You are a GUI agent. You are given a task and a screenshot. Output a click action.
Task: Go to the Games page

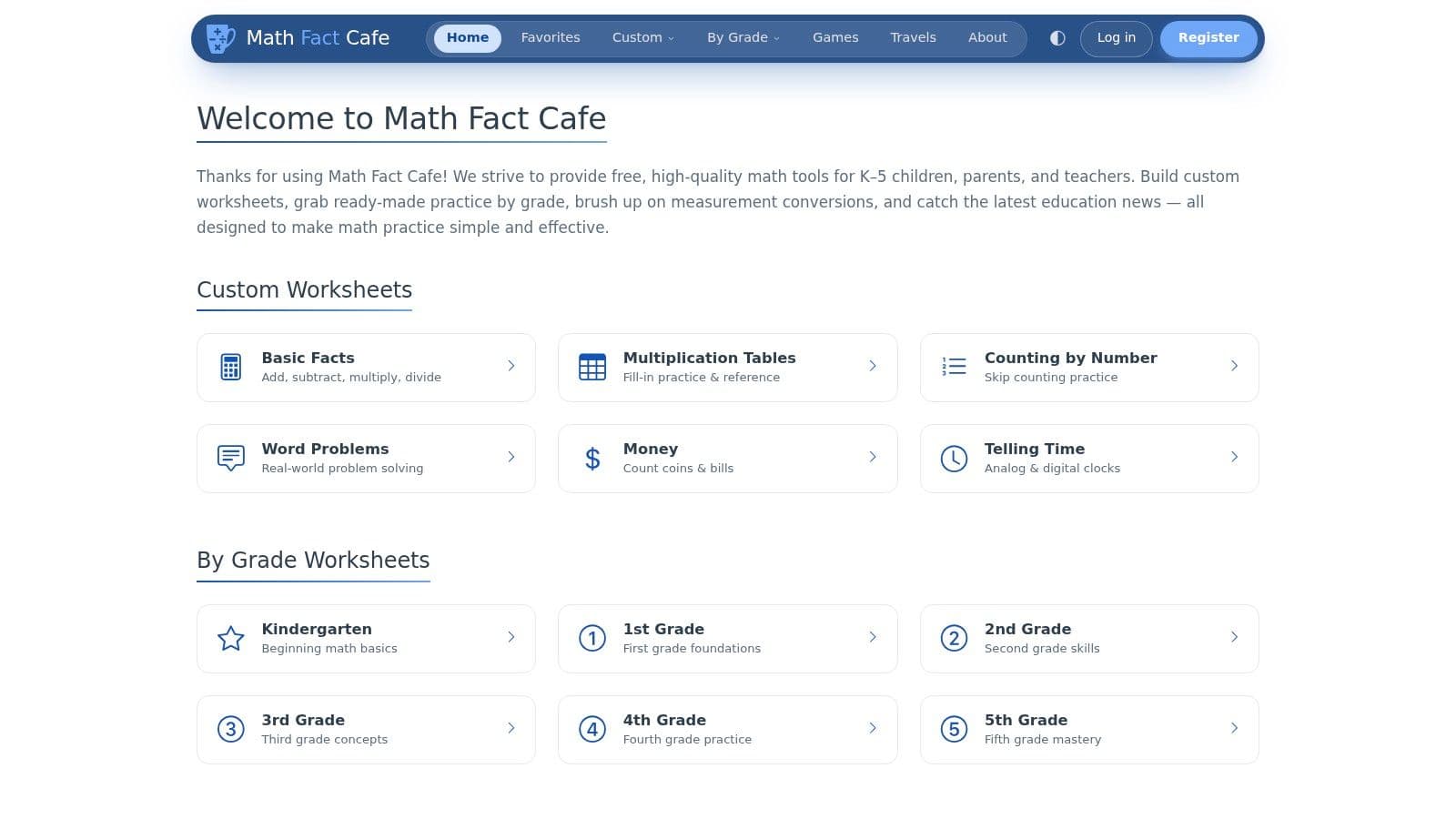[x=835, y=37]
